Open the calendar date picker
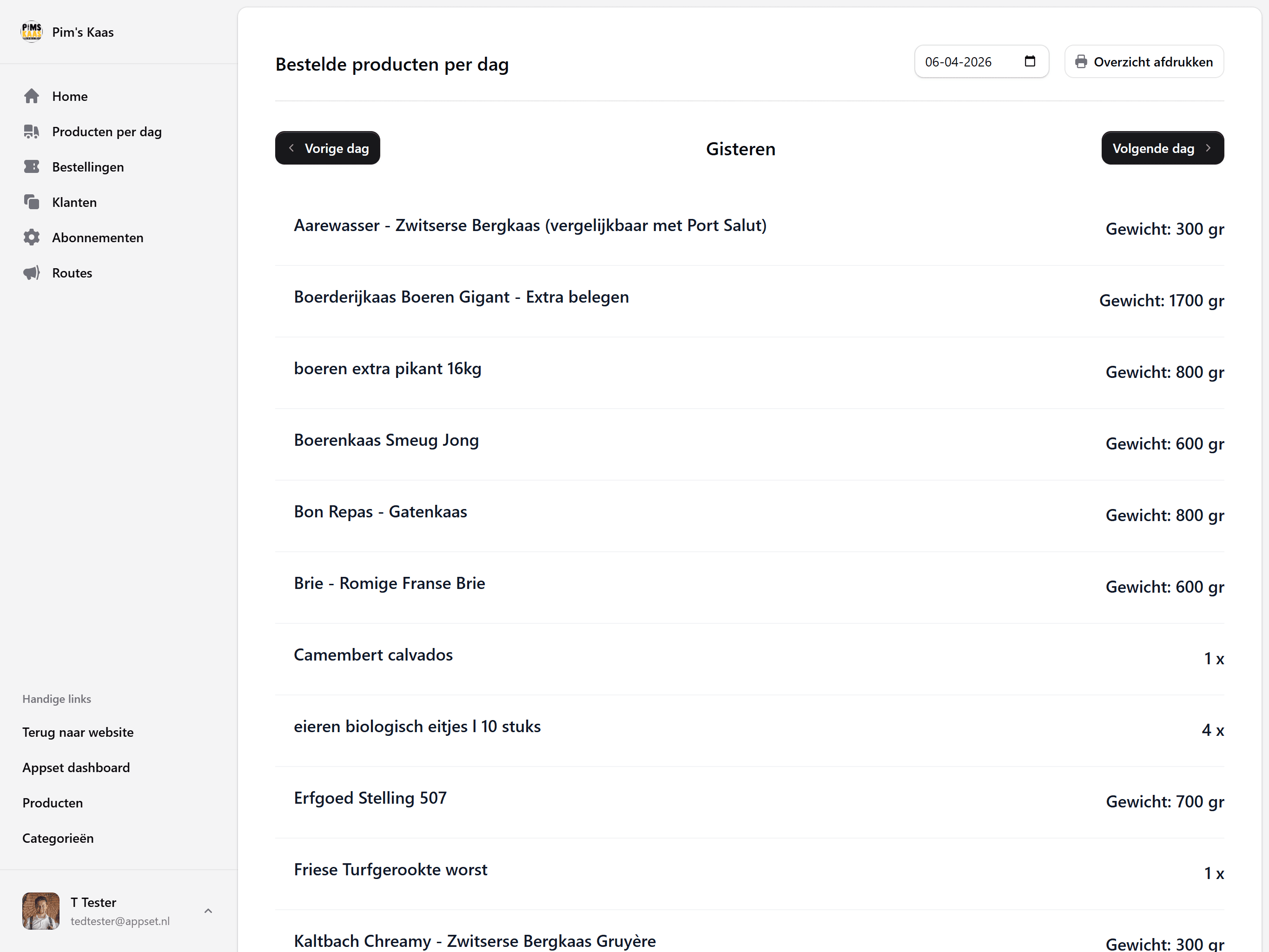 (1030, 61)
